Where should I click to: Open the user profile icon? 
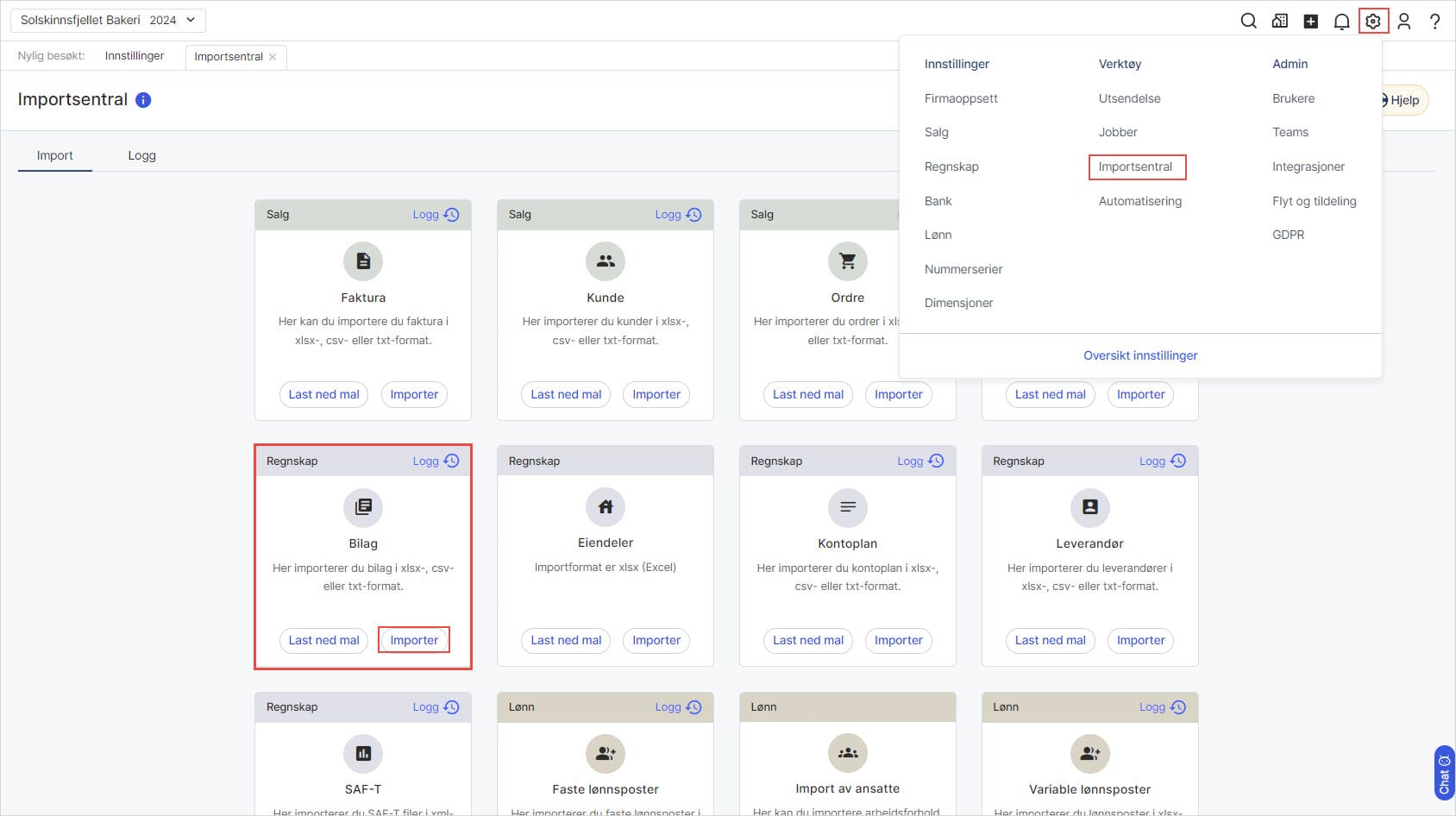[1403, 20]
